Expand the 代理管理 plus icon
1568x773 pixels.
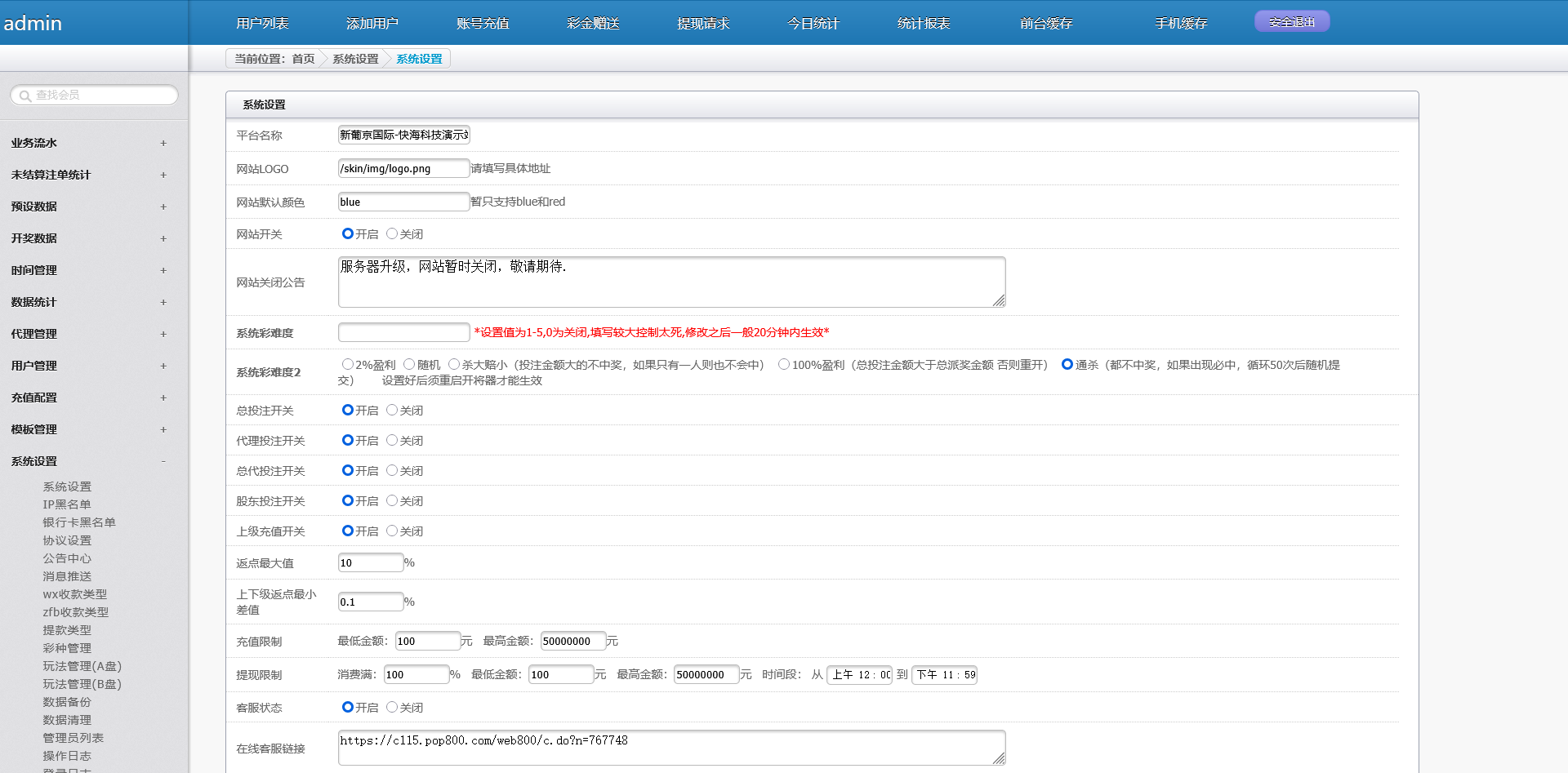[x=163, y=334]
